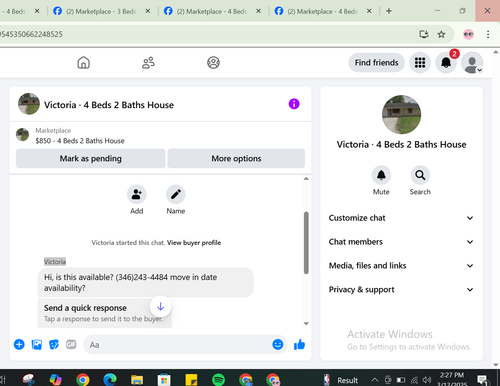Attach a photo file to message
The height and width of the screenshot is (386, 500).
point(37,344)
